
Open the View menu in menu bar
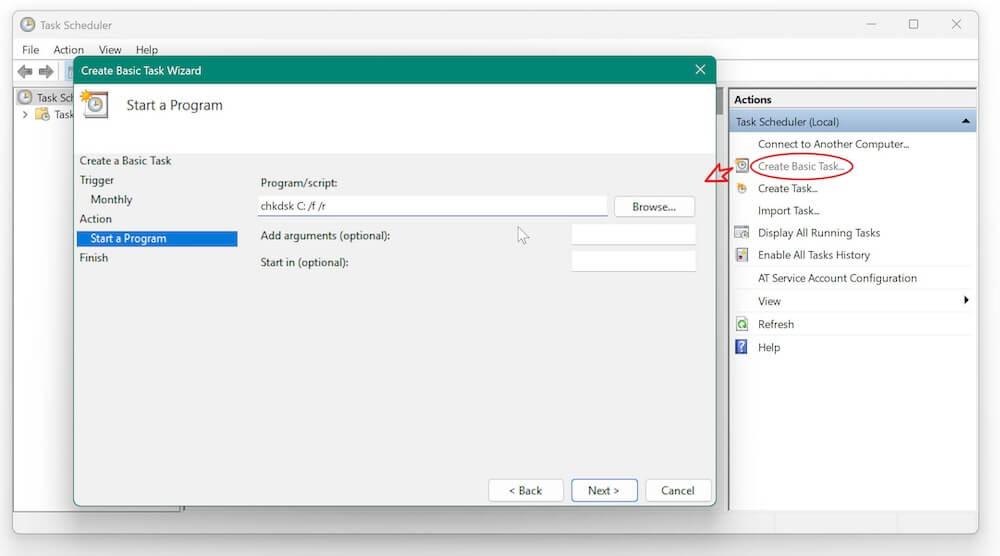[x=110, y=49]
